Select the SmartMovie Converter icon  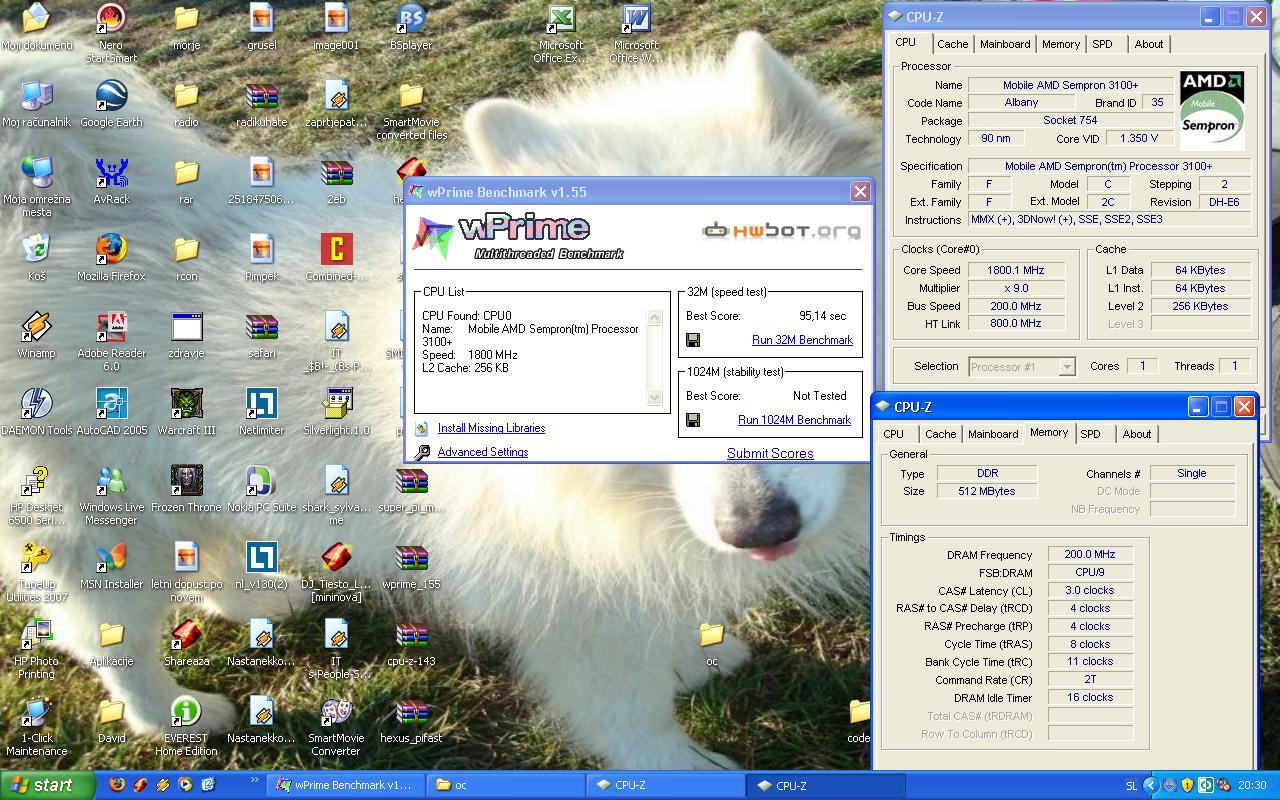click(336, 711)
